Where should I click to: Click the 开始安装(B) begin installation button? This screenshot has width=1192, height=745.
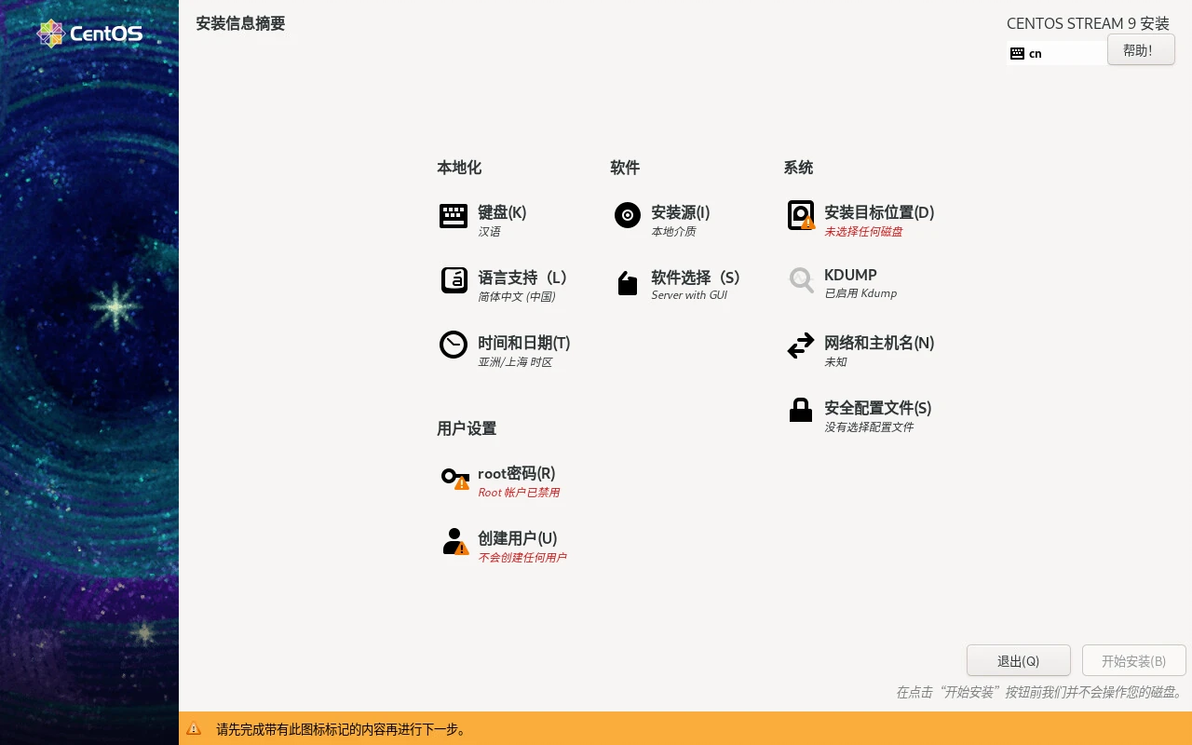(1133, 661)
